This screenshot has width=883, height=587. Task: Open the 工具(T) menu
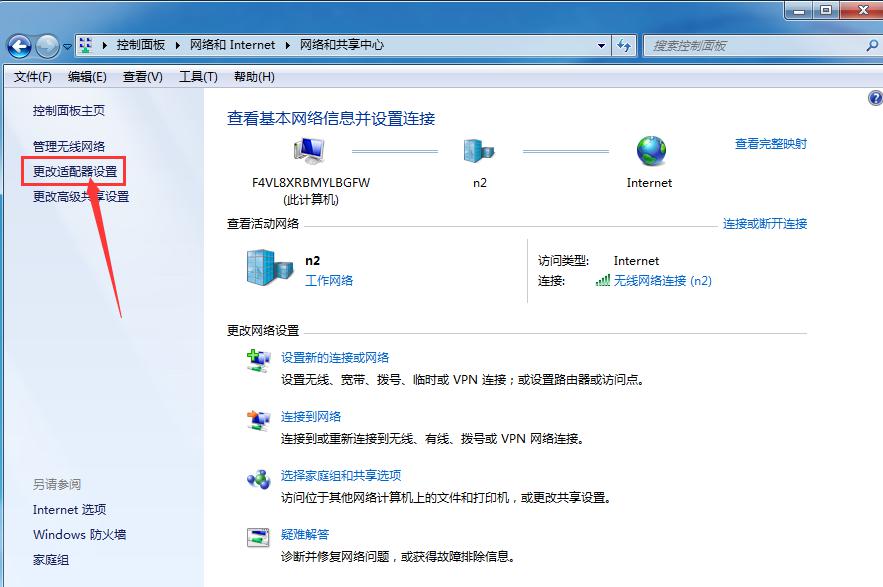[198, 77]
